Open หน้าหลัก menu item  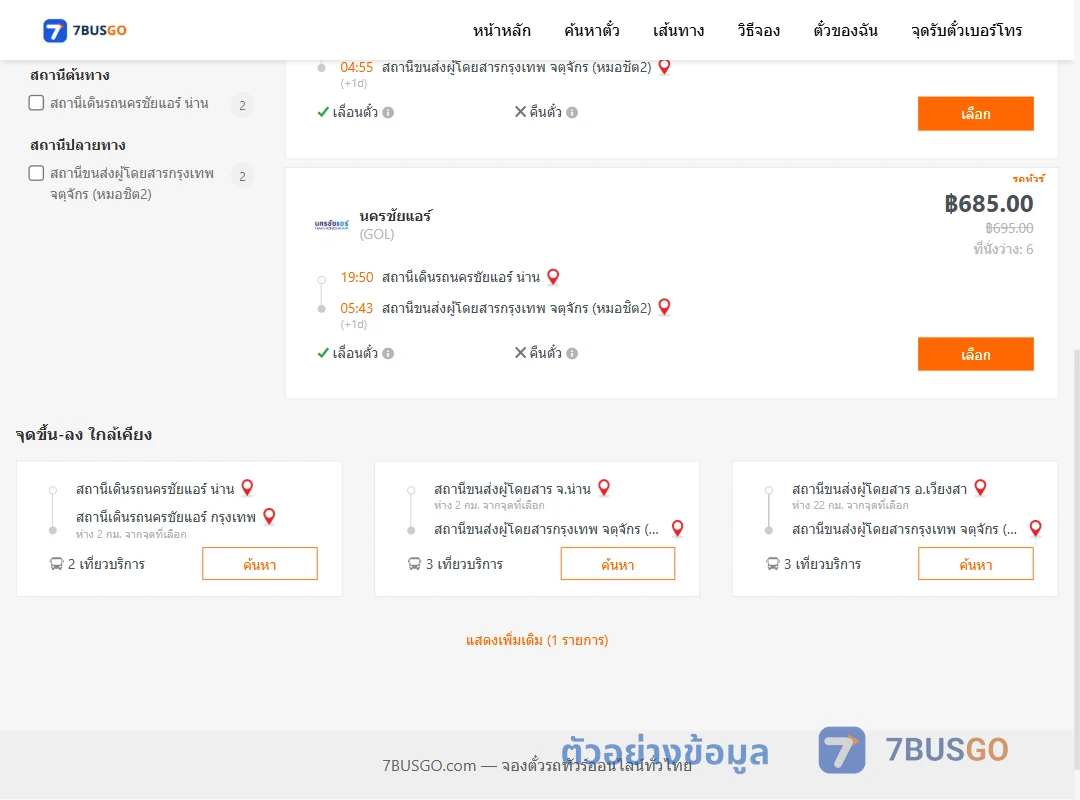click(501, 30)
